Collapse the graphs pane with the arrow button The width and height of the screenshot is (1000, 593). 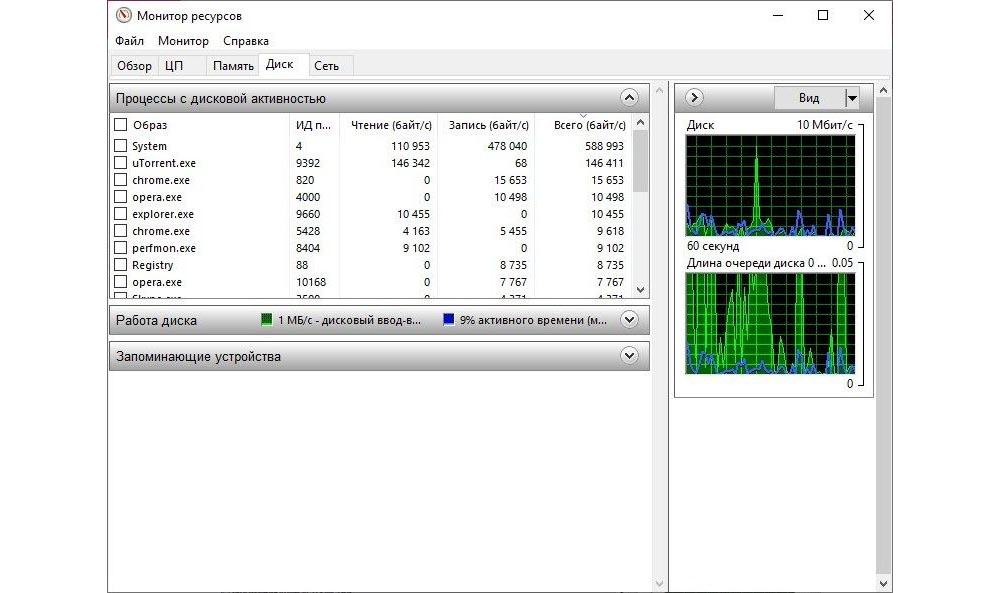click(x=694, y=98)
